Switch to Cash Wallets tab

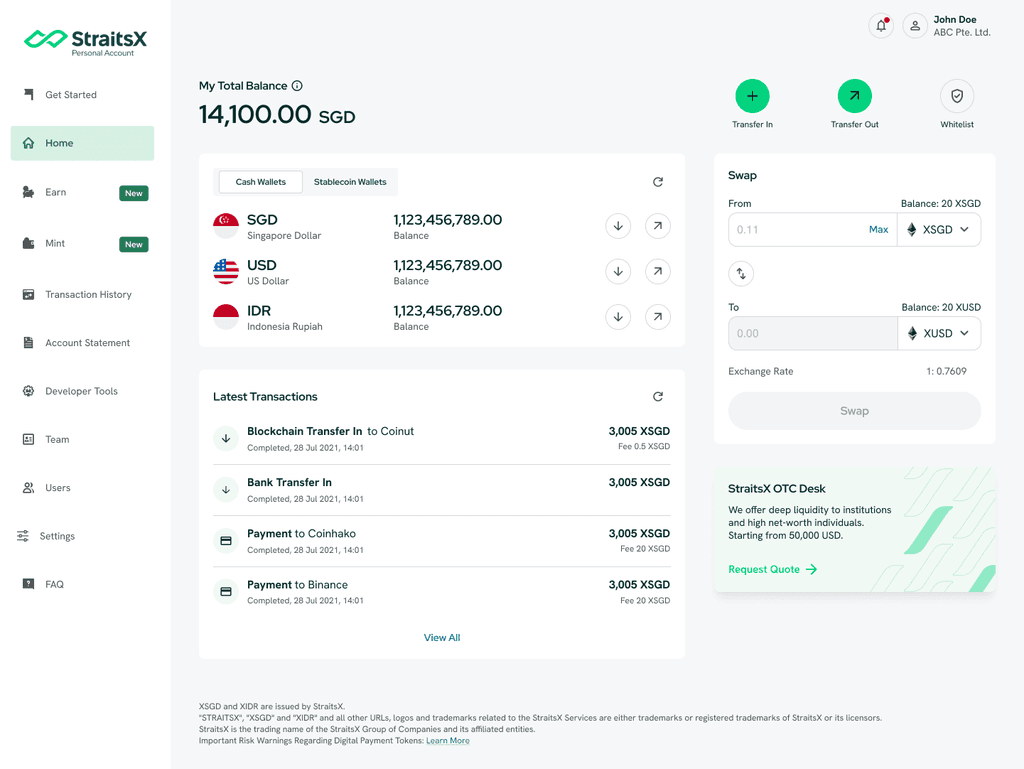click(261, 182)
